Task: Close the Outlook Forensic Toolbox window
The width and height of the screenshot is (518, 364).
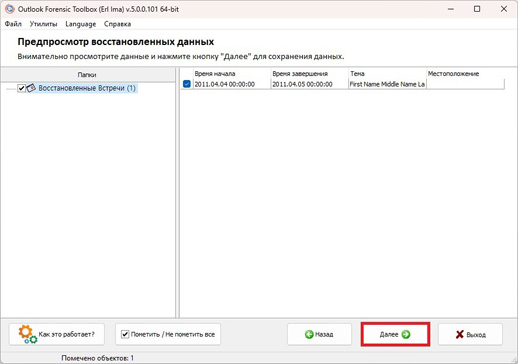Action: 504,9
